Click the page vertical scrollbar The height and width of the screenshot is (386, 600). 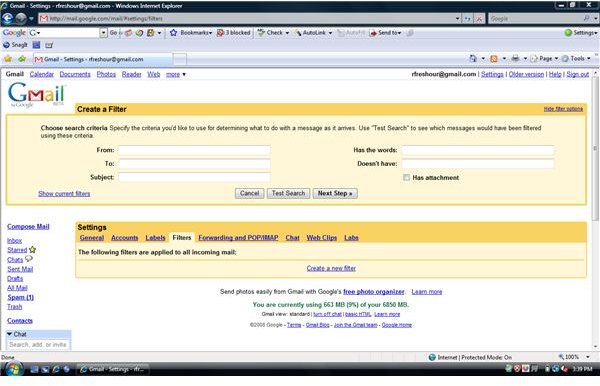click(x=595, y=148)
